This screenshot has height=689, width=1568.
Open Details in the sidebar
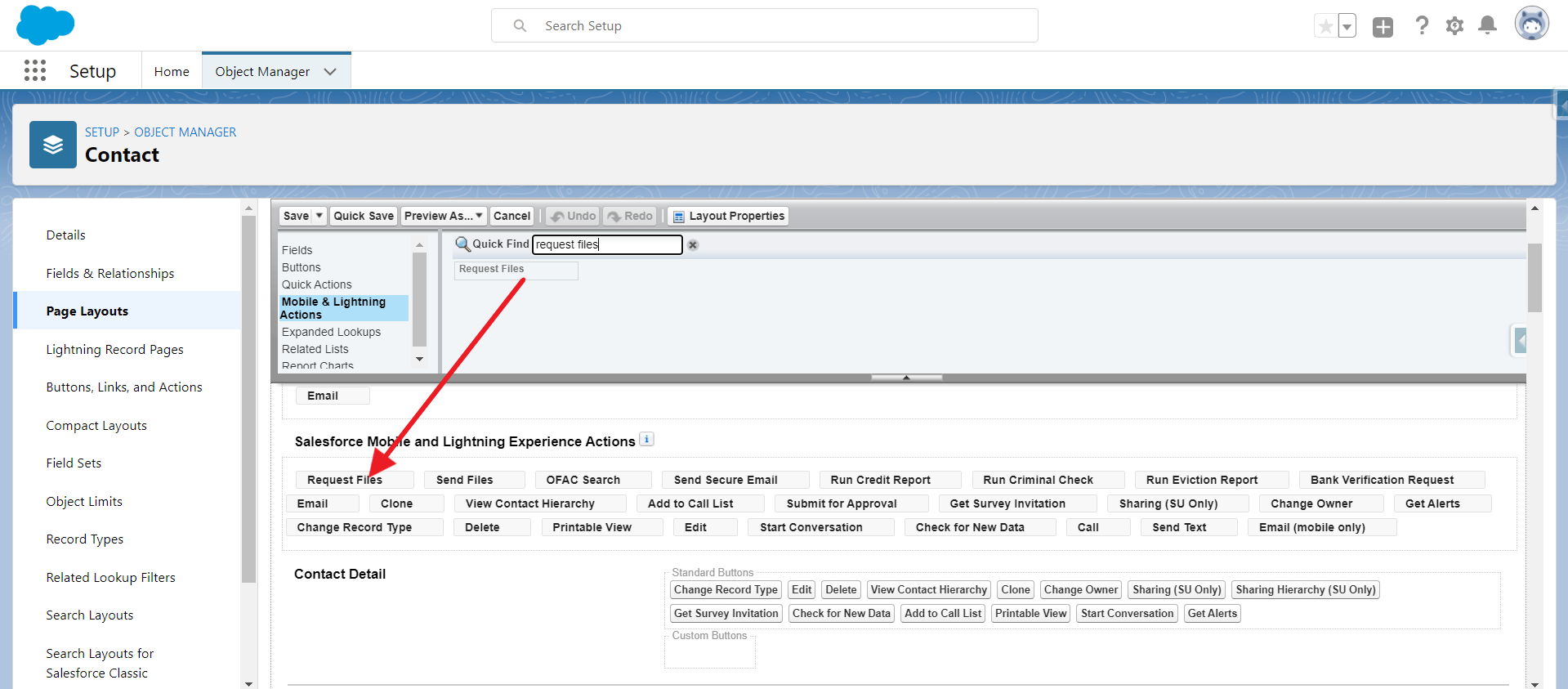(x=66, y=235)
